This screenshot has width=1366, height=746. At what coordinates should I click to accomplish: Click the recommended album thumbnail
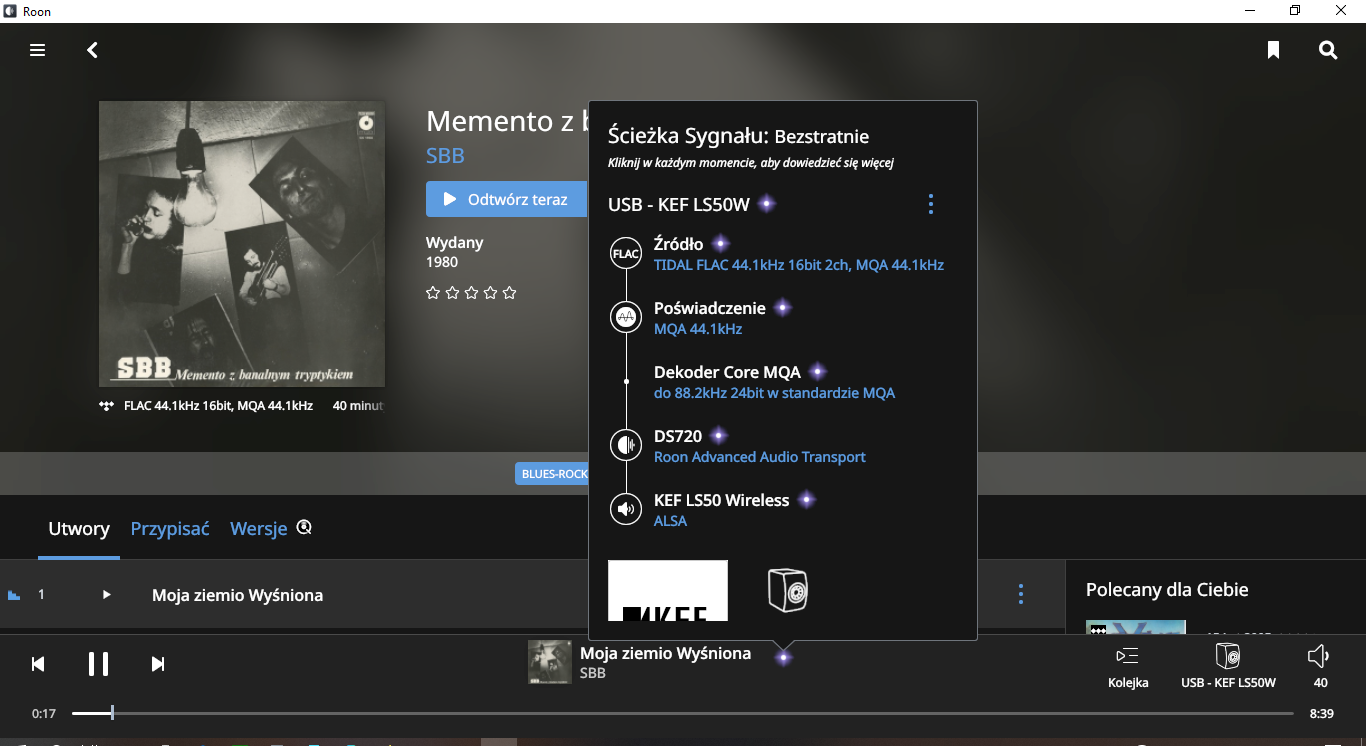click(1136, 627)
